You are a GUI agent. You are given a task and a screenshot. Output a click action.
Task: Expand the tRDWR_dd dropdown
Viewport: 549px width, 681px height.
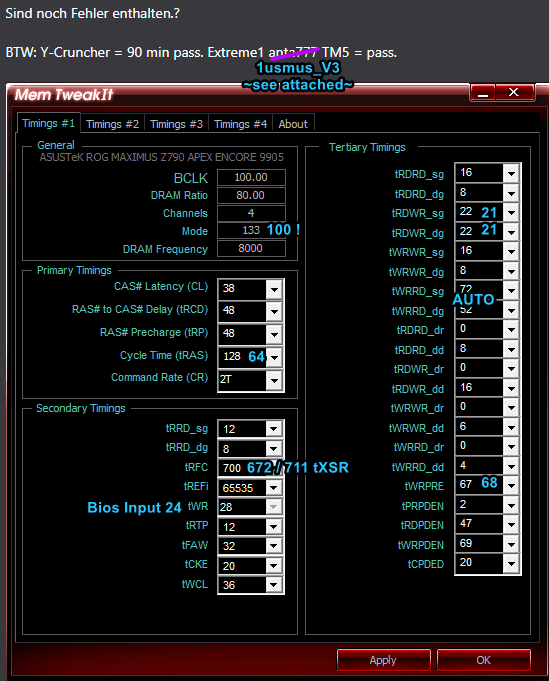click(x=511, y=388)
